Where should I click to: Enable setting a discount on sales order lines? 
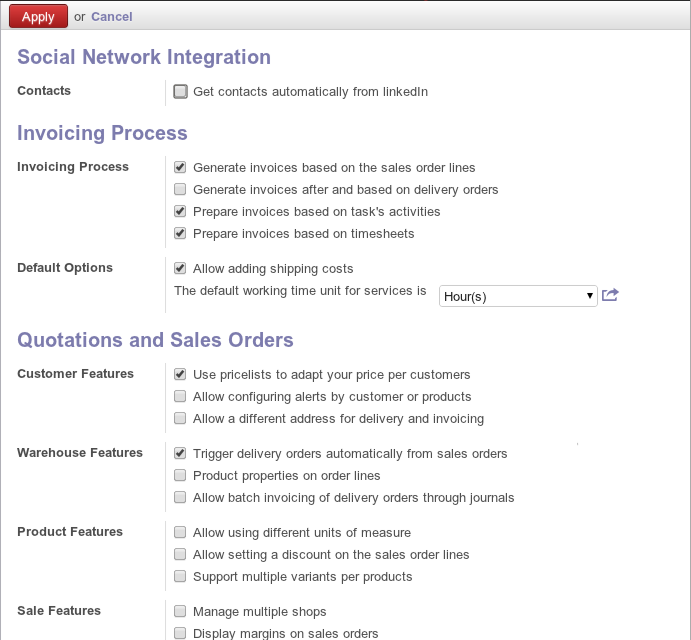[180, 555]
